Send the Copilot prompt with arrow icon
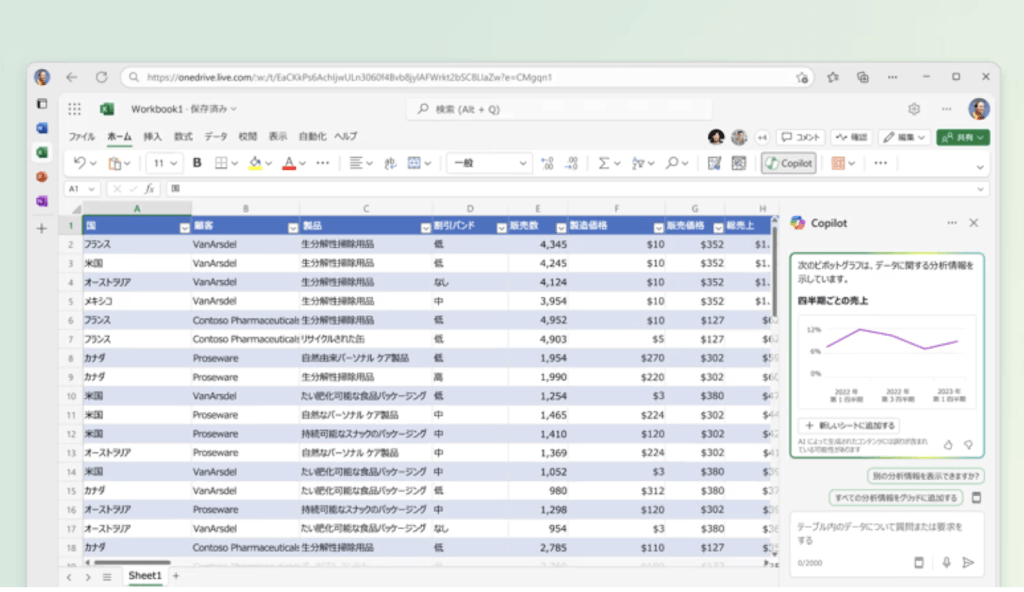This screenshot has width=1024, height=592. click(x=968, y=562)
